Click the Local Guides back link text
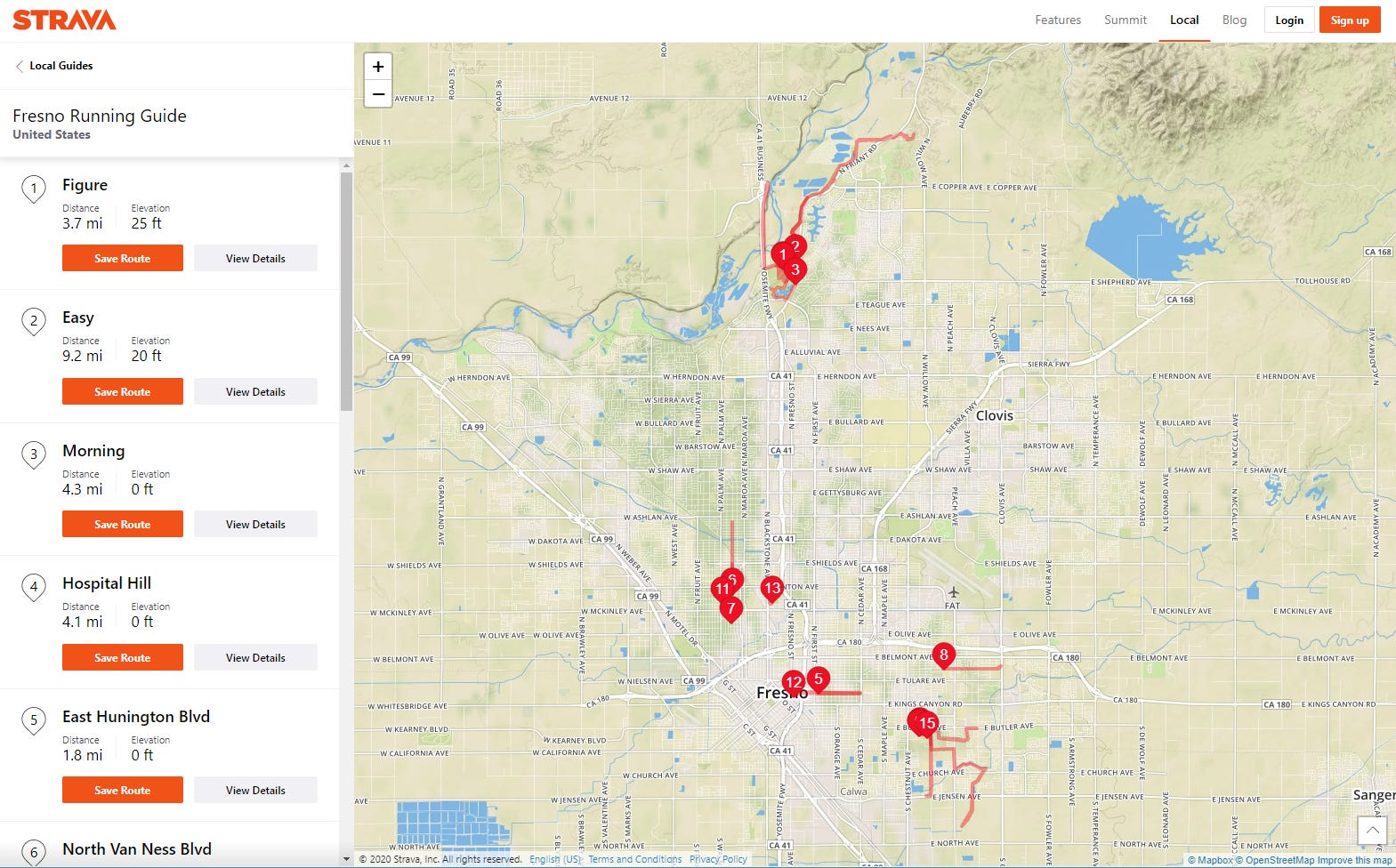This screenshot has height=868, width=1396. point(61,66)
